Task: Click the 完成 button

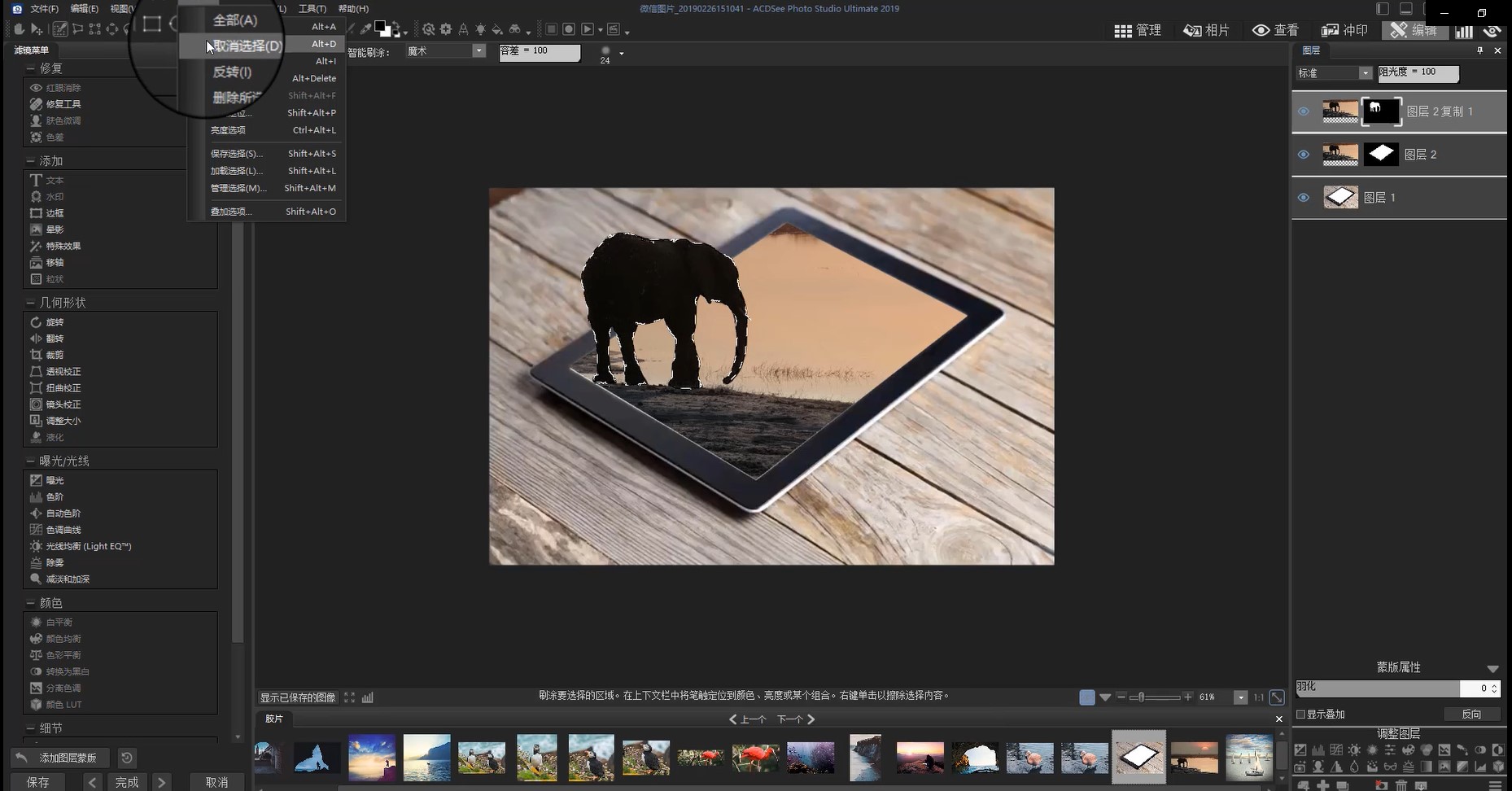Action: tap(127, 782)
